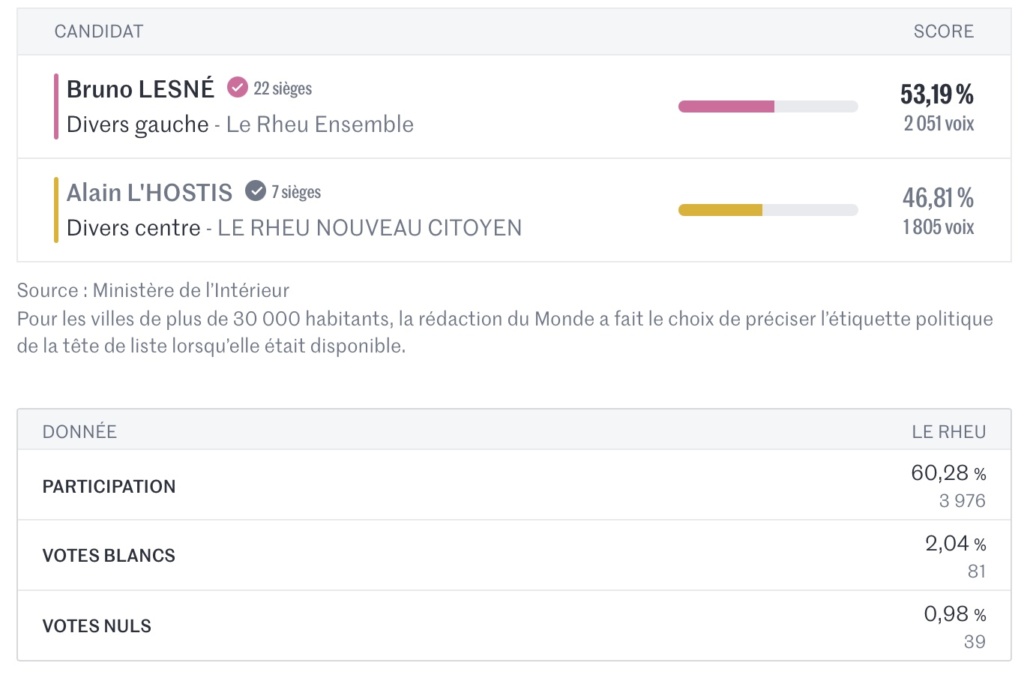The image size is (1024, 678).
Task: Click the SCORE column header
Action: 943,32
